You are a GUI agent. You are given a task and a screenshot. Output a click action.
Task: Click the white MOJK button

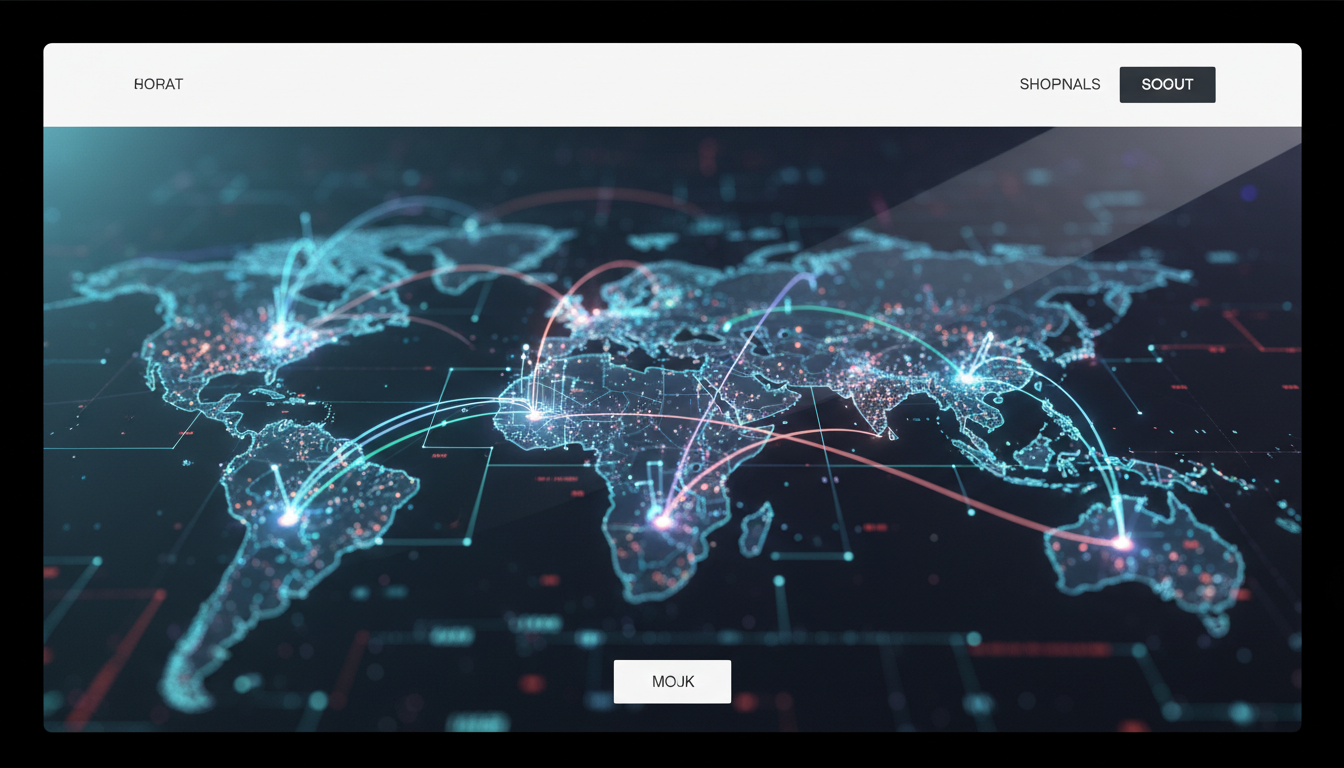tap(672, 681)
